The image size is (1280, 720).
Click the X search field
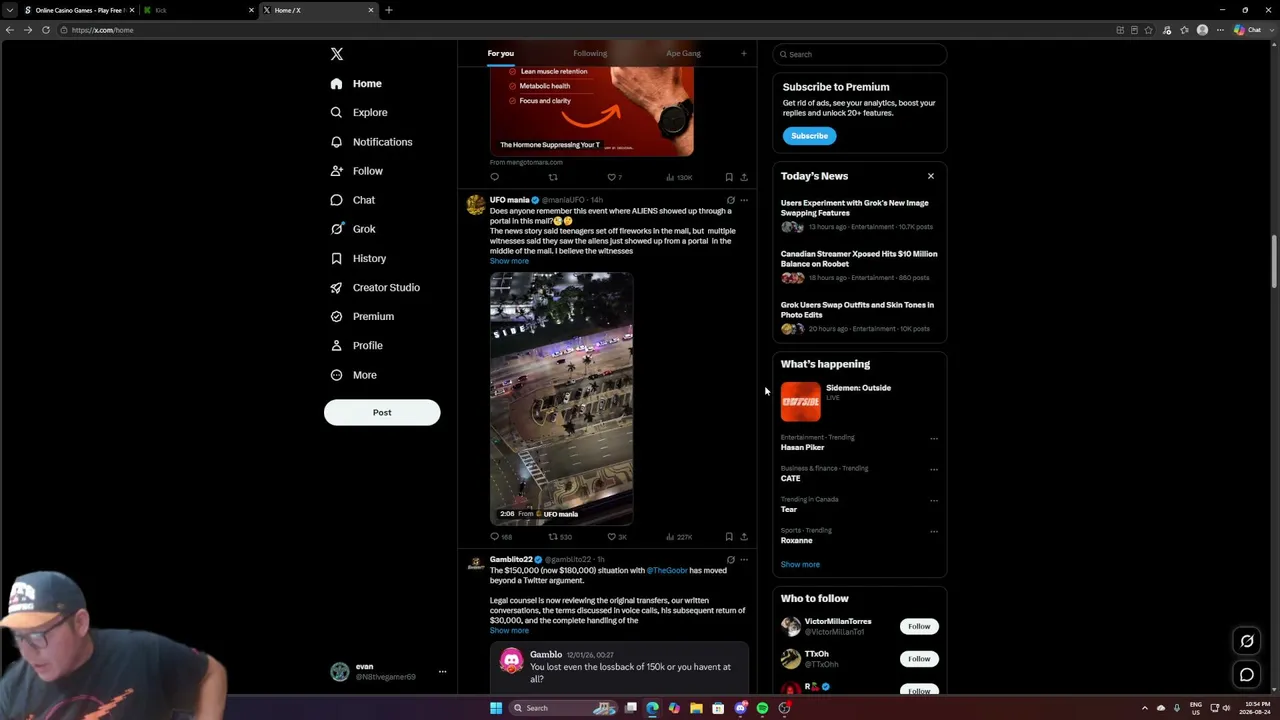[859, 54]
